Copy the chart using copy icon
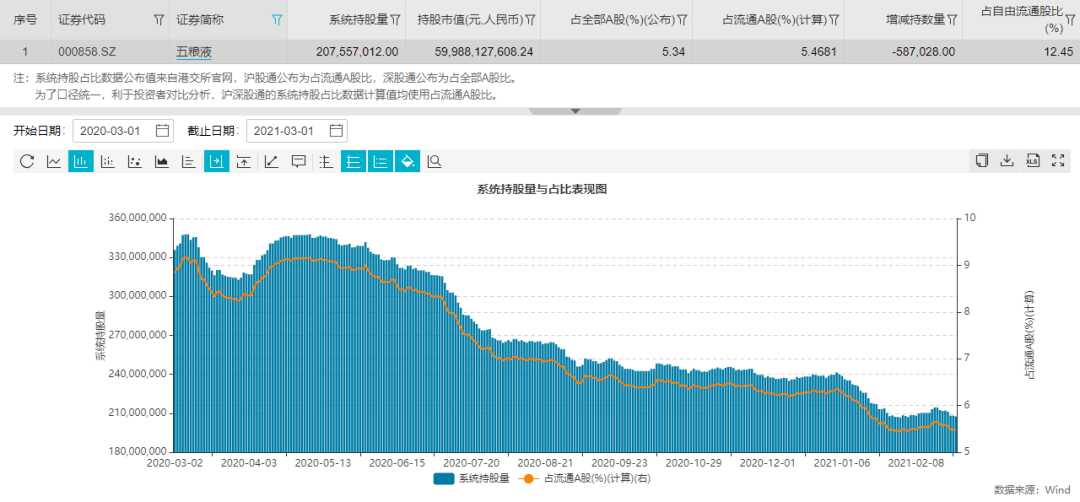The width and height of the screenshot is (1080, 502). tap(982, 160)
